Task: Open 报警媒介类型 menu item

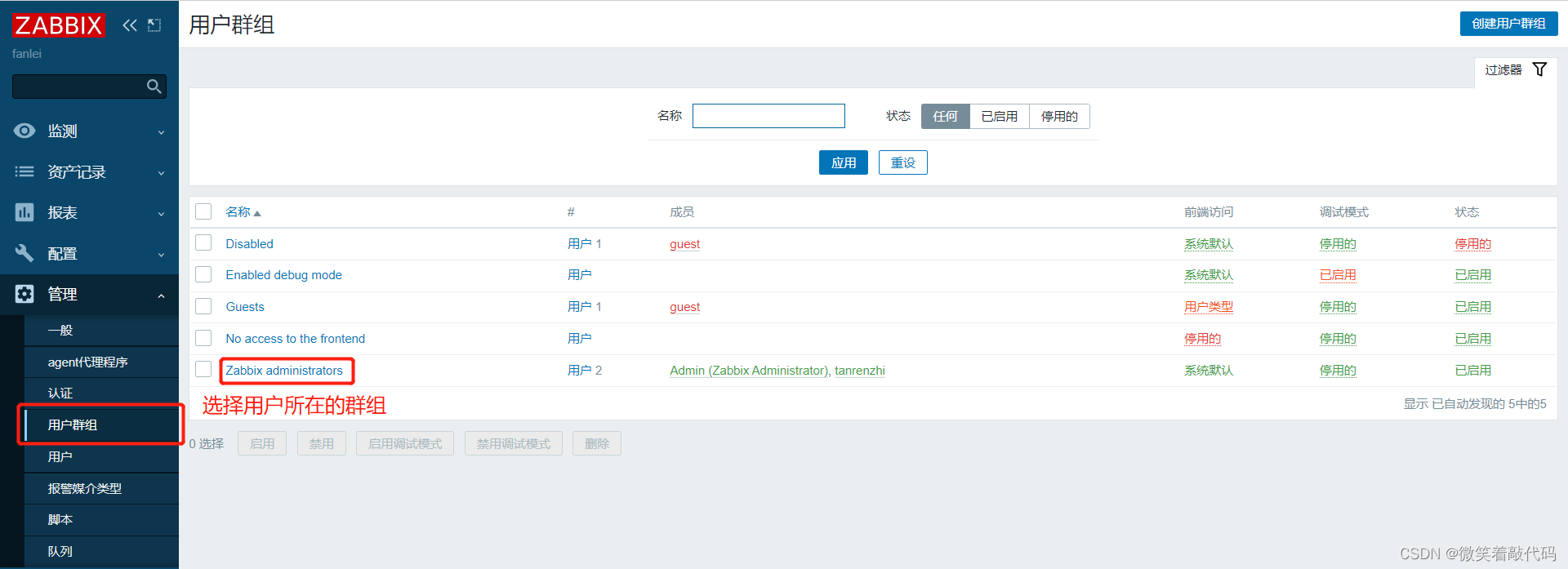Action: coord(101,489)
